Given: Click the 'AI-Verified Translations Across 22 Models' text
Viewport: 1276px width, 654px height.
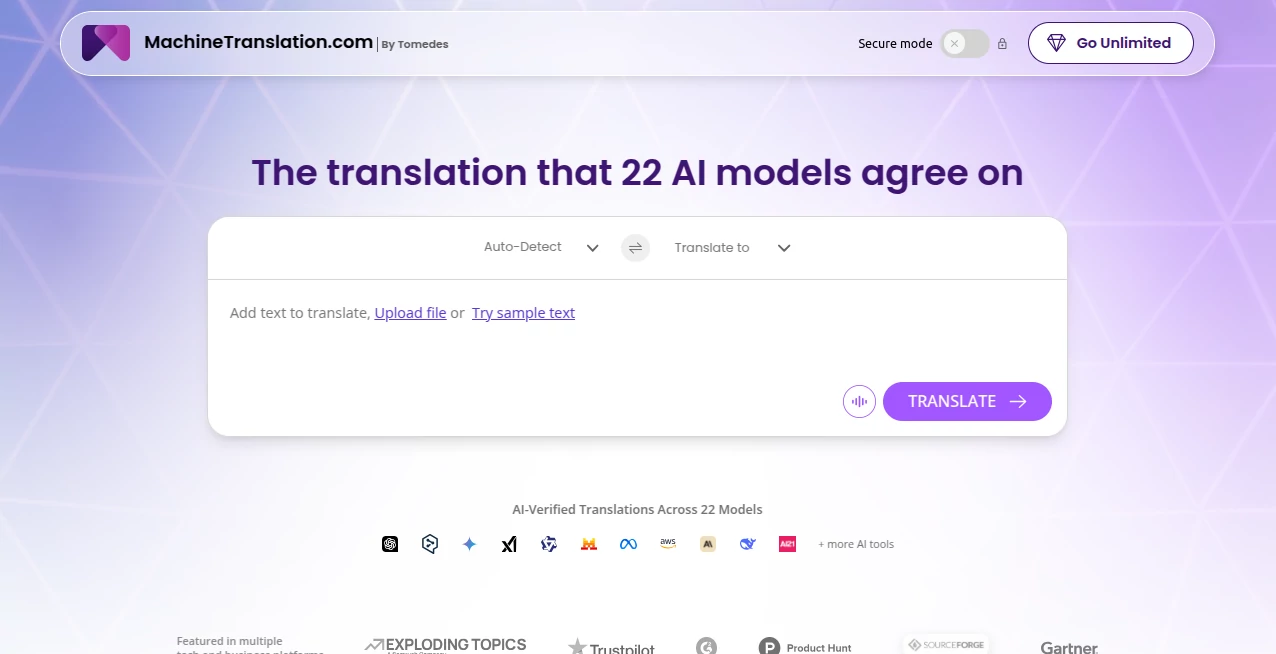Looking at the screenshot, I should click(x=637, y=510).
